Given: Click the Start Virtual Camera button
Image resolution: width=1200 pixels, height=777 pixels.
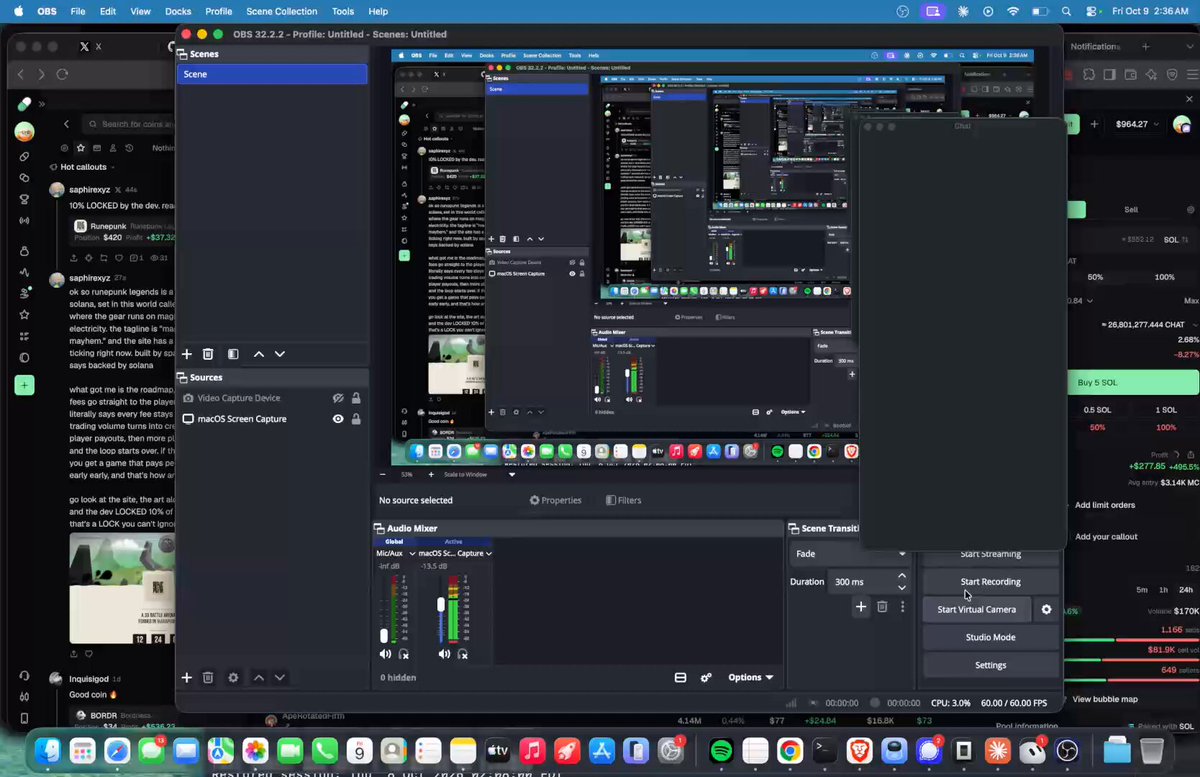Looking at the screenshot, I should pyautogui.click(x=977, y=609).
